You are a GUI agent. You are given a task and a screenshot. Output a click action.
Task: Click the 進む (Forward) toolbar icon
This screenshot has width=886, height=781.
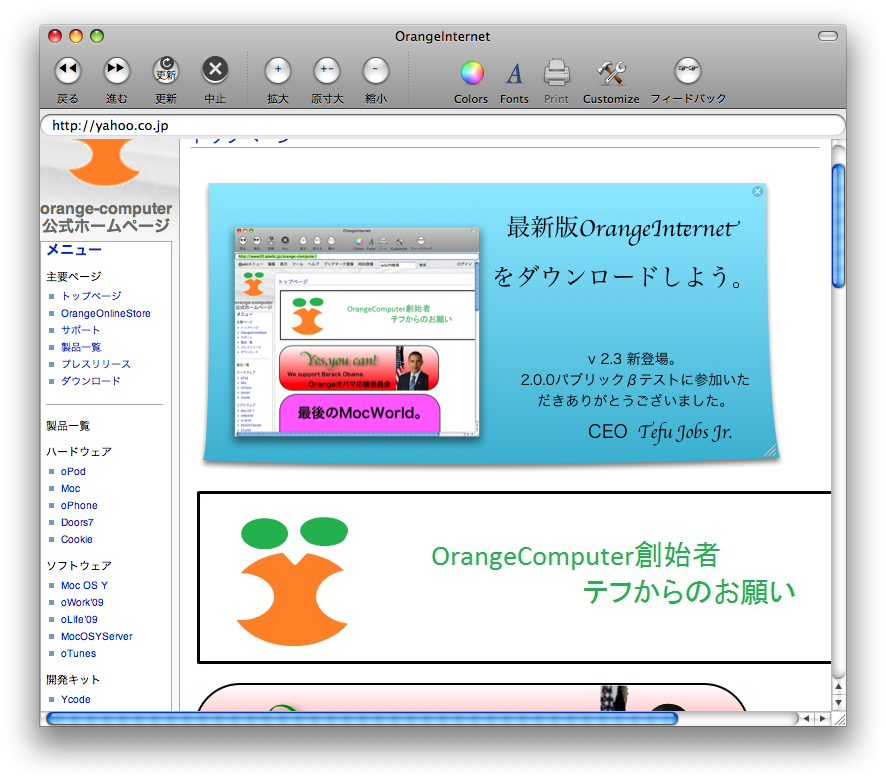point(117,70)
